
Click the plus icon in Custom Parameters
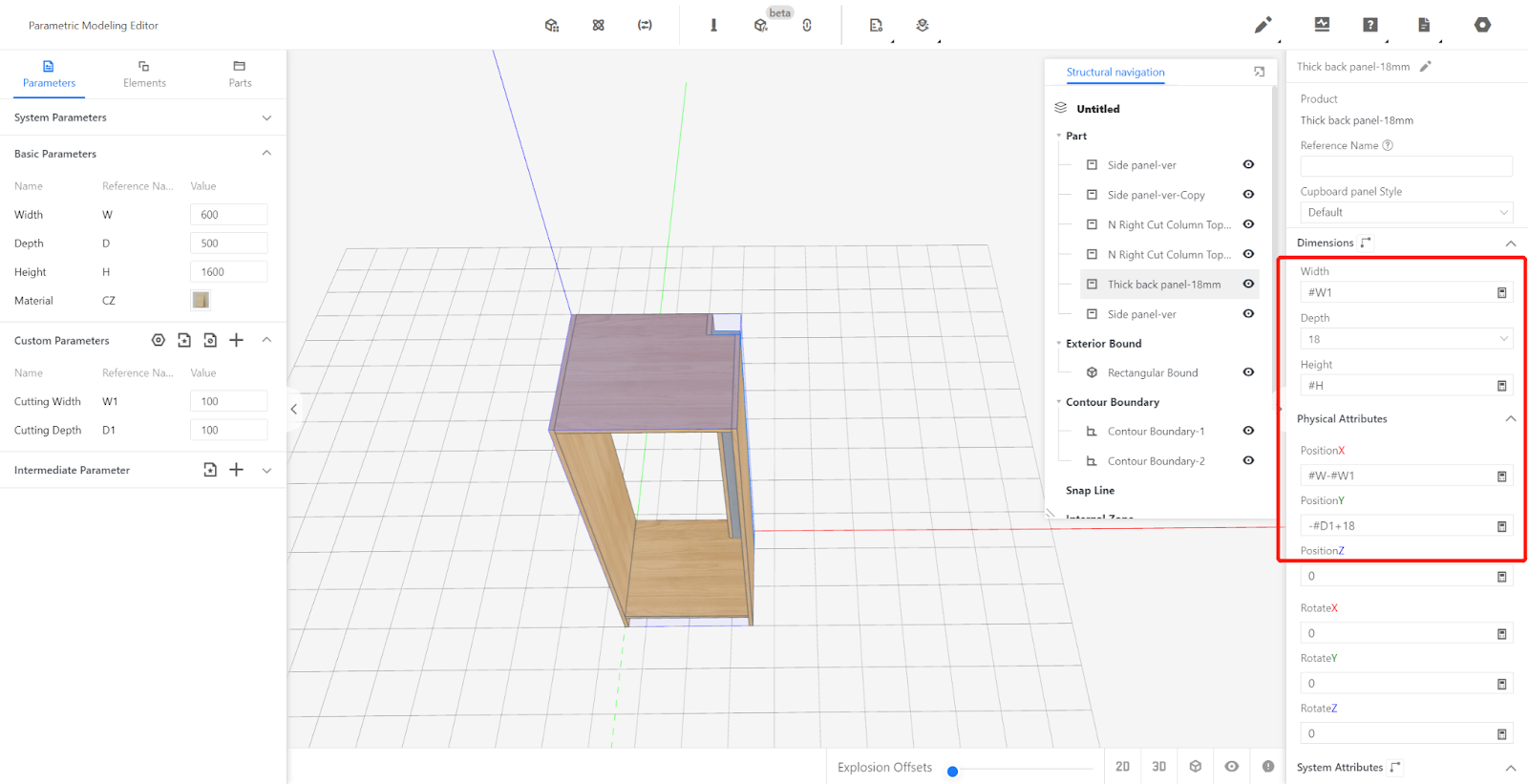coord(237,340)
